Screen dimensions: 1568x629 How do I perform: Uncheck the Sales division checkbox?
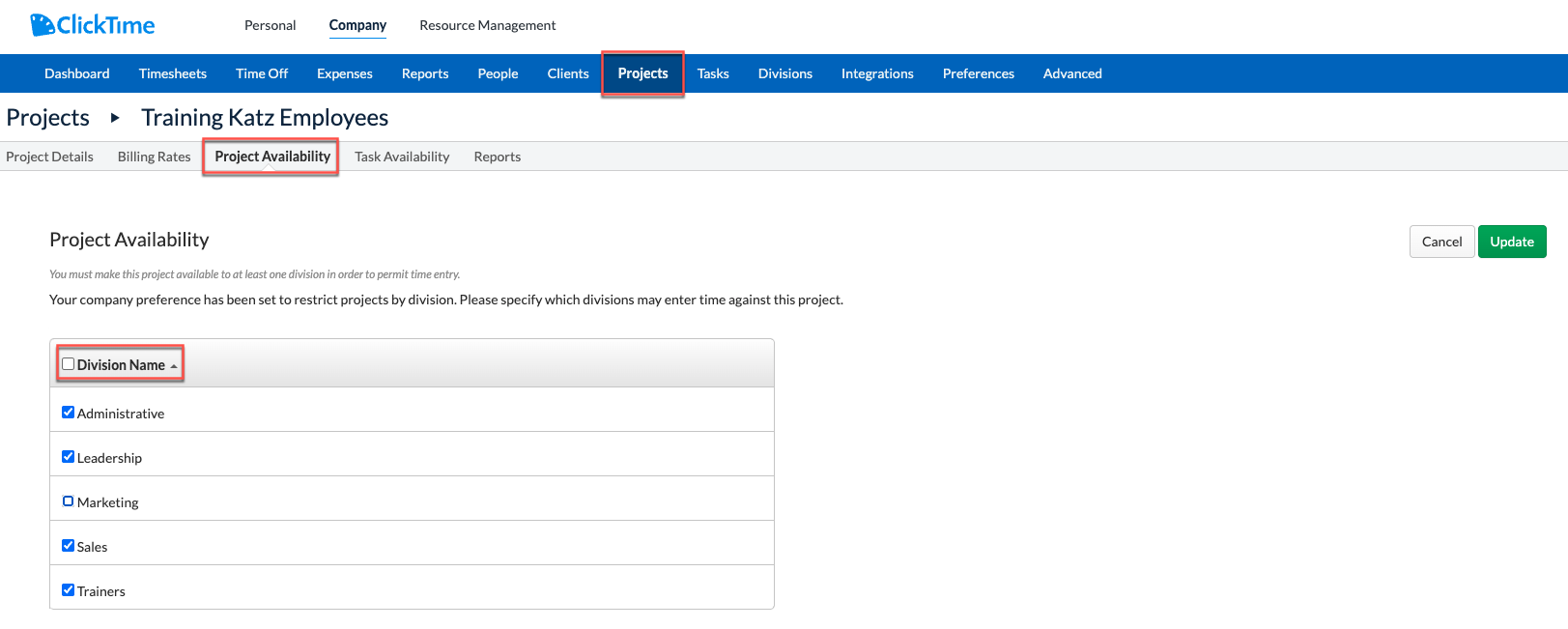click(68, 546)
